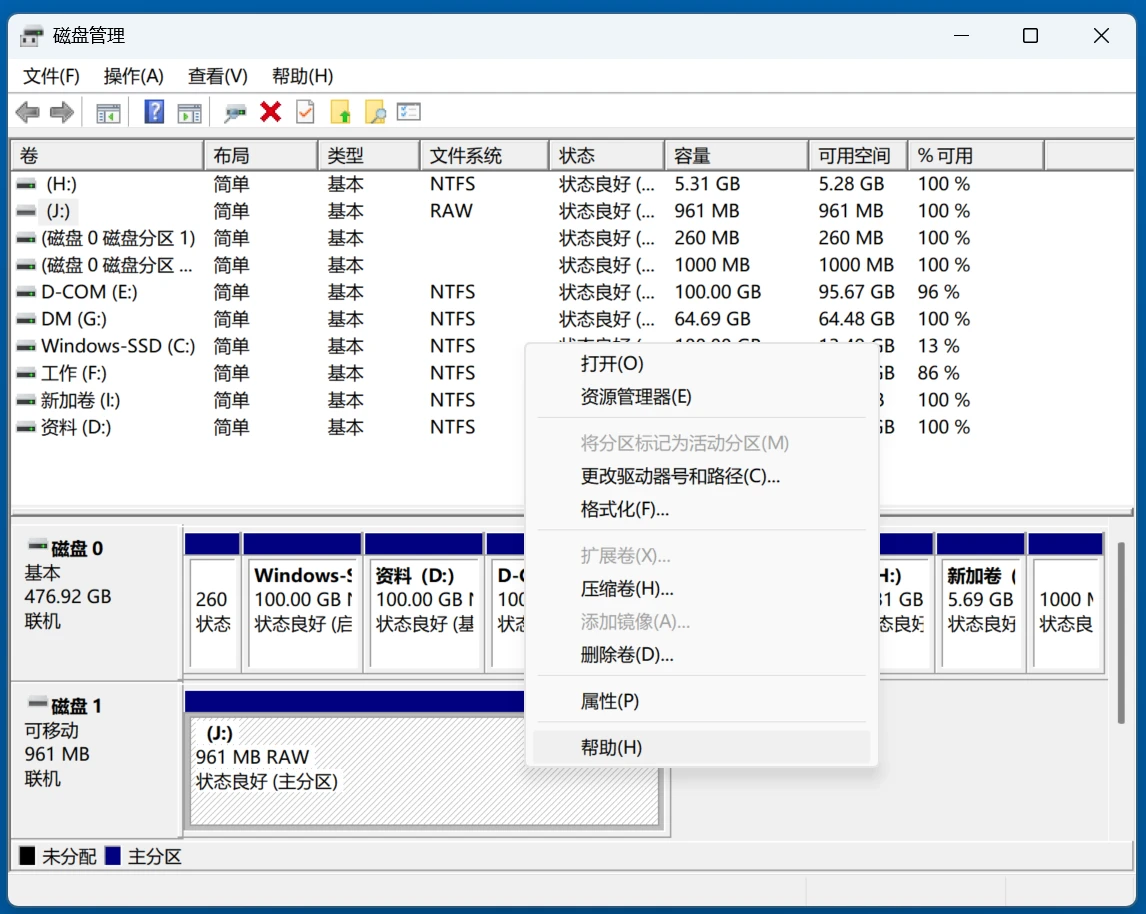Open the 操作(A) menu
Screen dimensions: 1146x914
tap(133, 76)
